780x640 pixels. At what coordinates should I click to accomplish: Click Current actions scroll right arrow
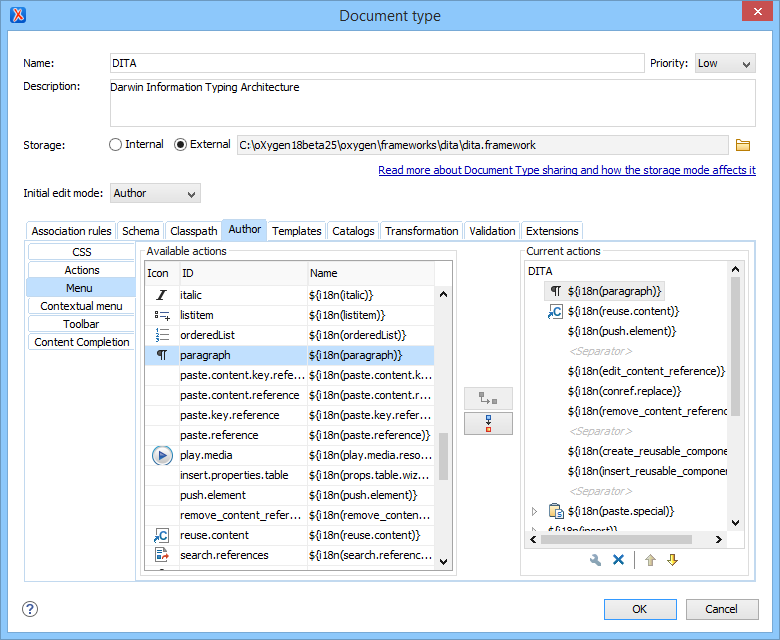[x=719, y=540]
